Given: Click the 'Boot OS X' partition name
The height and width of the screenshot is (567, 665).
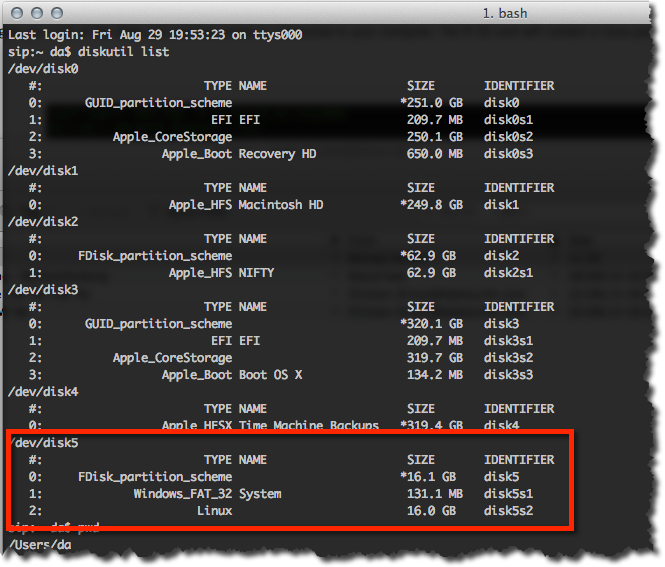Looking at the screenshot, I should [x=270, y=375].
